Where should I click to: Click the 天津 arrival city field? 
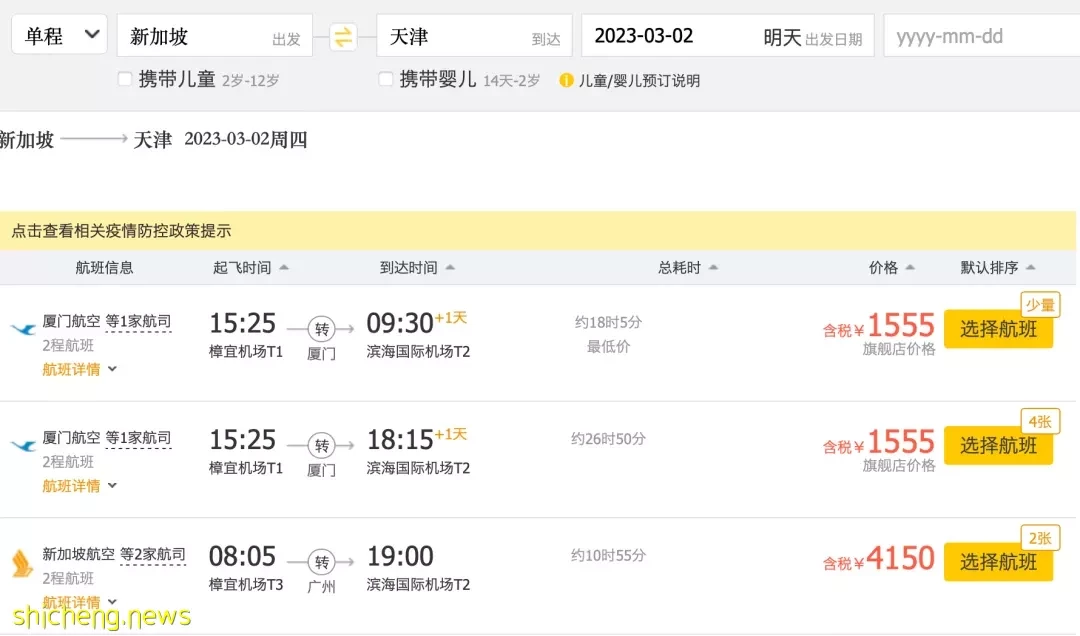475,35
